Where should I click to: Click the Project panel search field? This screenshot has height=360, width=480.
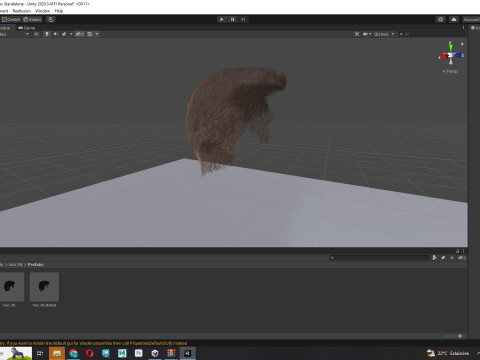point(380,257)
